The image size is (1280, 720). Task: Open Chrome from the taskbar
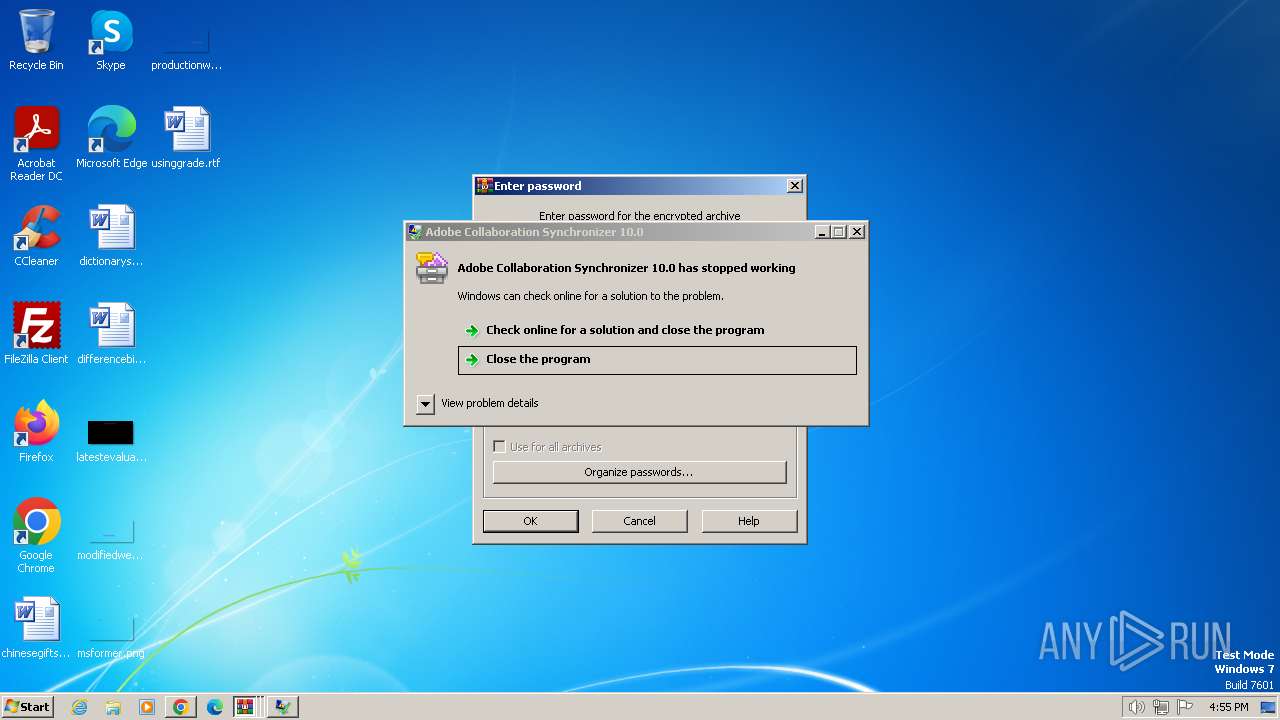click(180, 707)
